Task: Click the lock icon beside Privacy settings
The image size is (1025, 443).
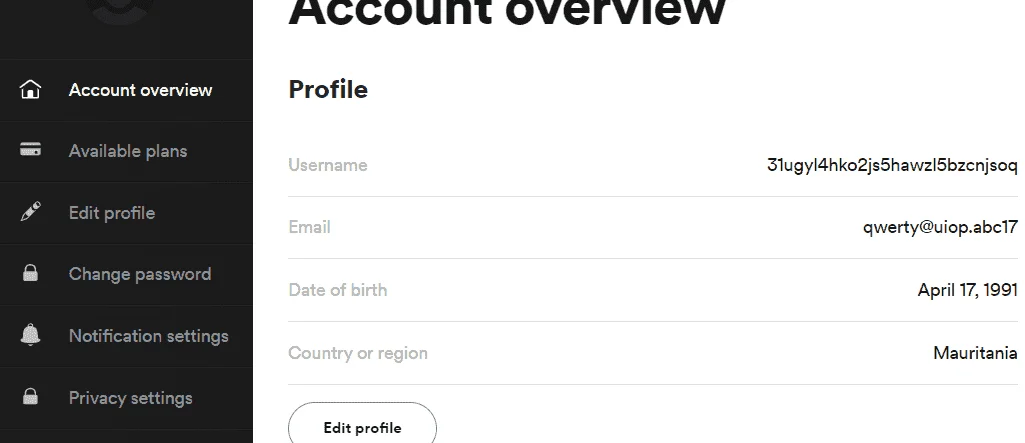Action: pos(30,397)
